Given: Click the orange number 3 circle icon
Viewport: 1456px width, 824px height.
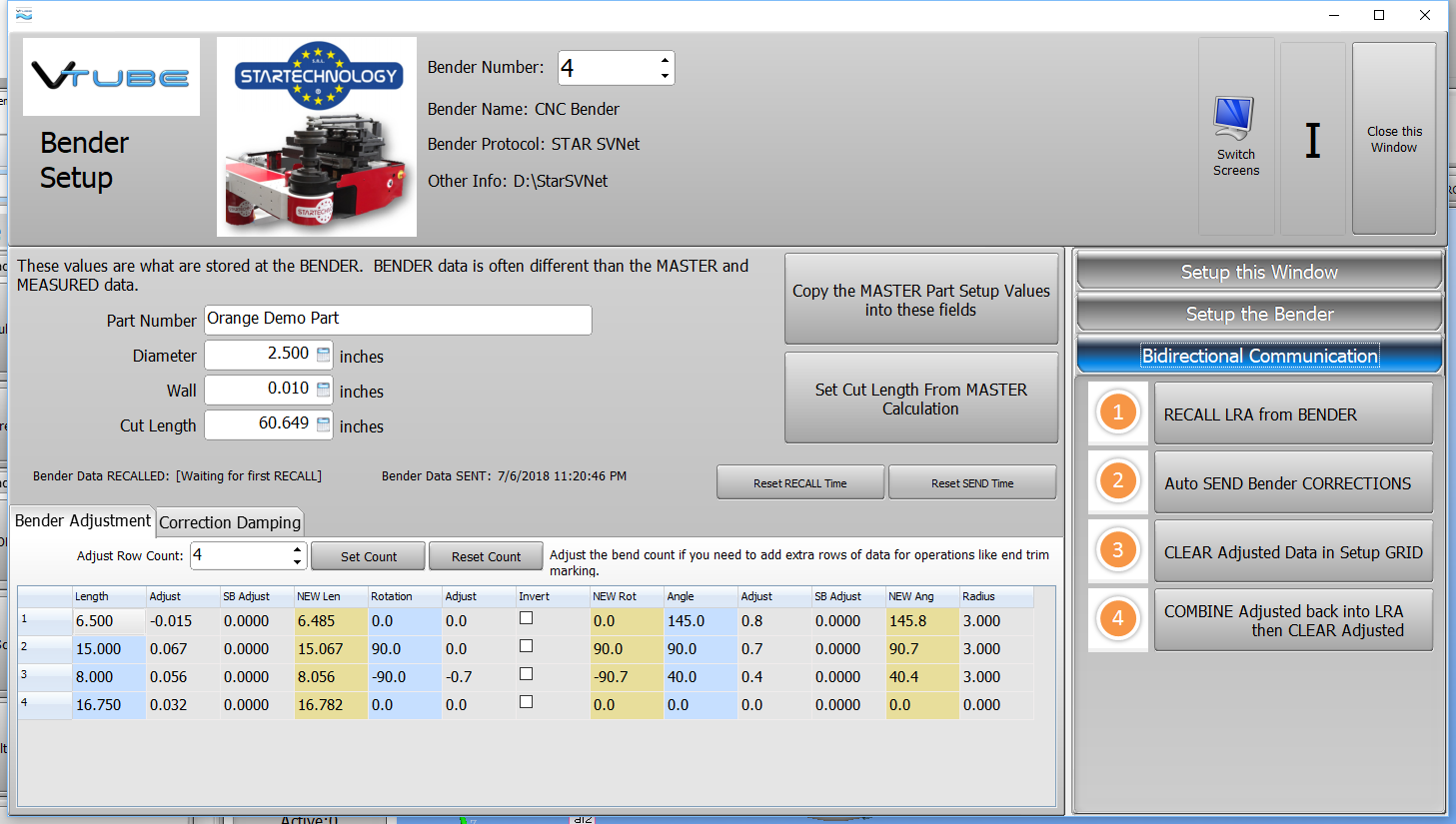Looking at the screenshot, I should point(1117,550).
